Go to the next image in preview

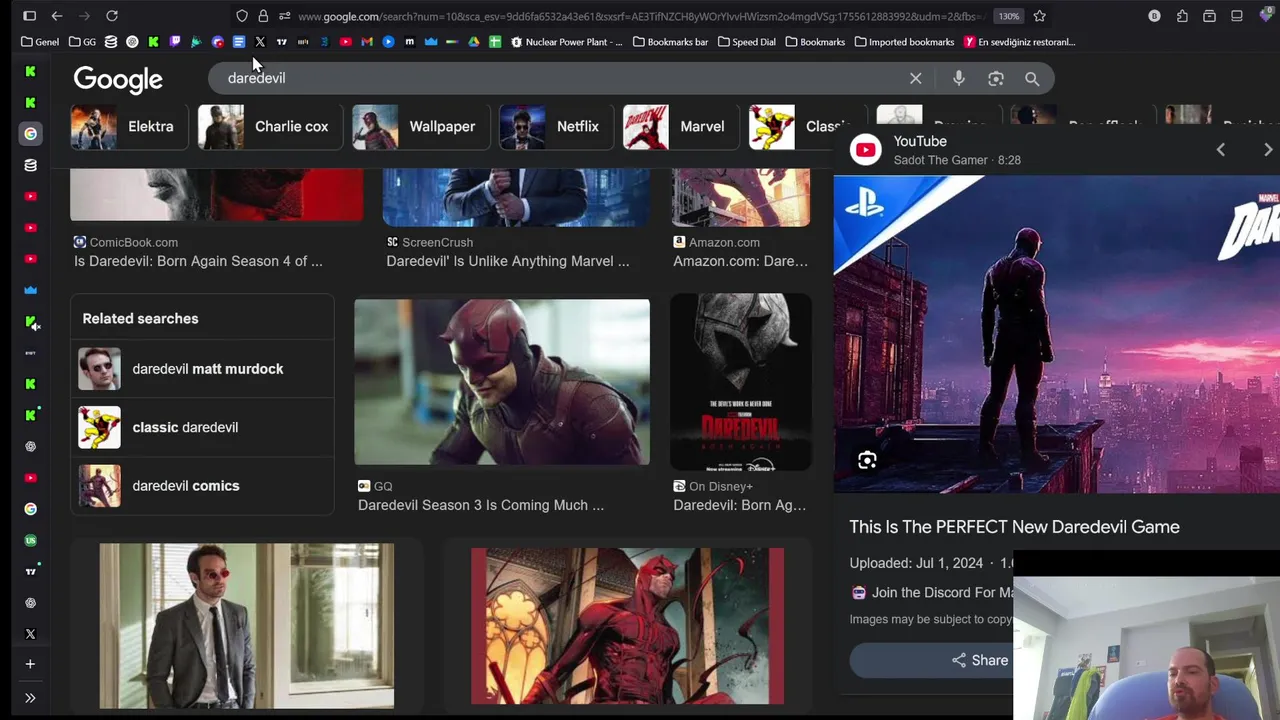click(1268, 149)
